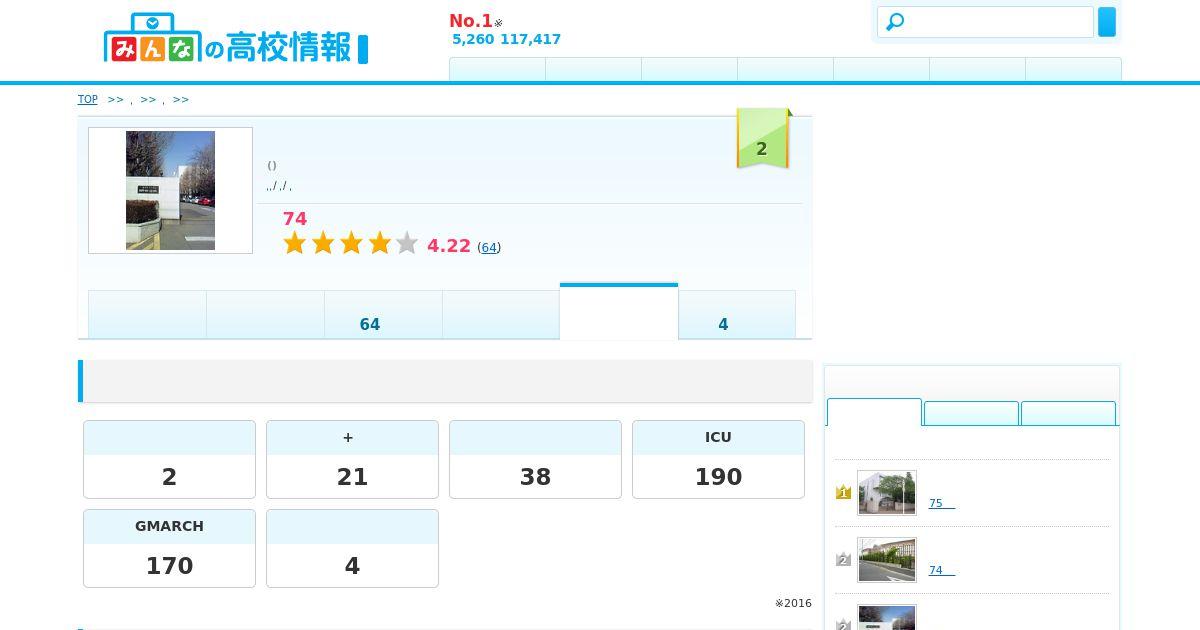The height and width of the screenshot is (630, 1200).
Task: Click the ※2016 footnote text
Action: pos(793,603)
